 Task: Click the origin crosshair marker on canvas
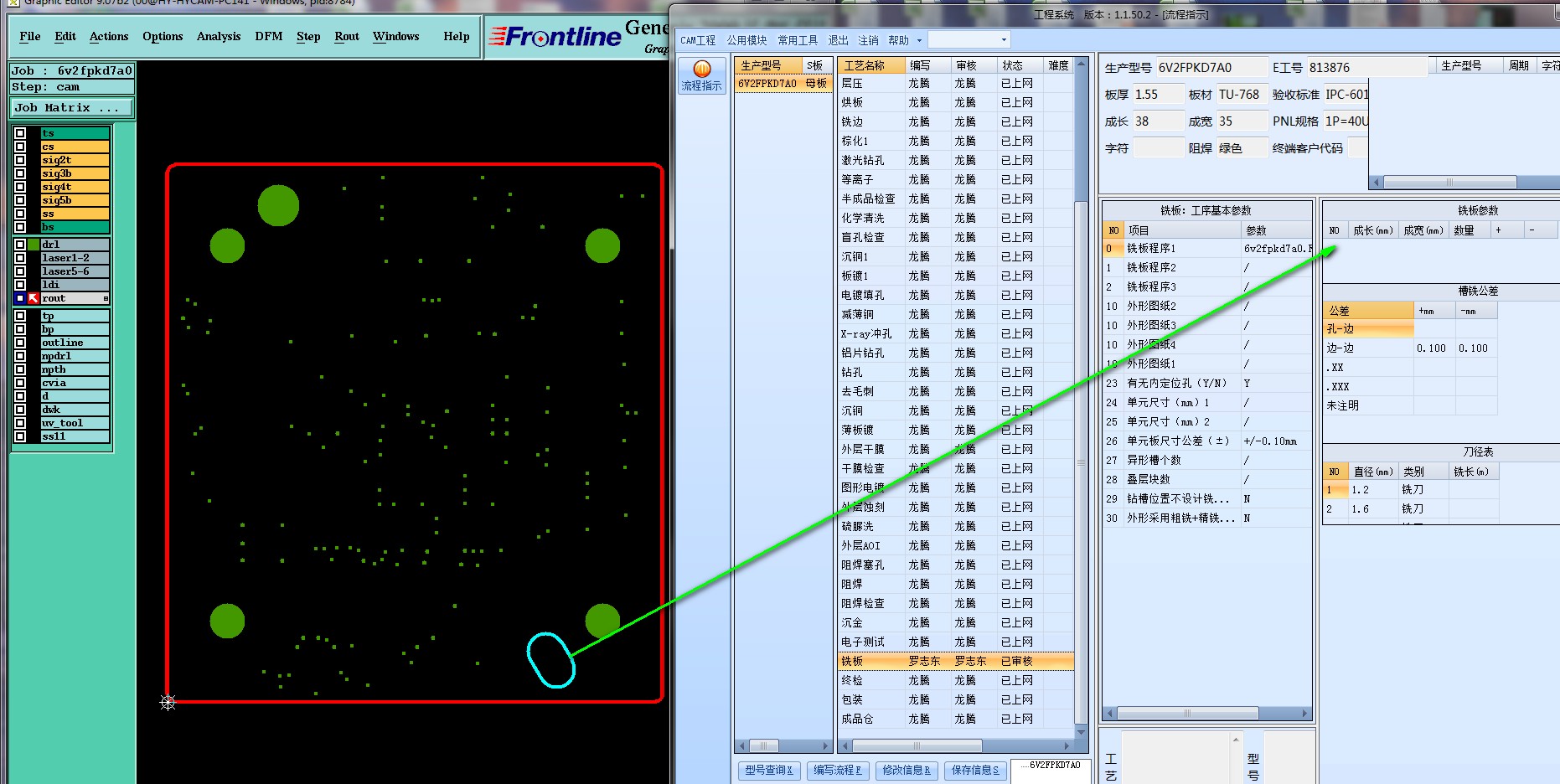click(x=168, y=702)
